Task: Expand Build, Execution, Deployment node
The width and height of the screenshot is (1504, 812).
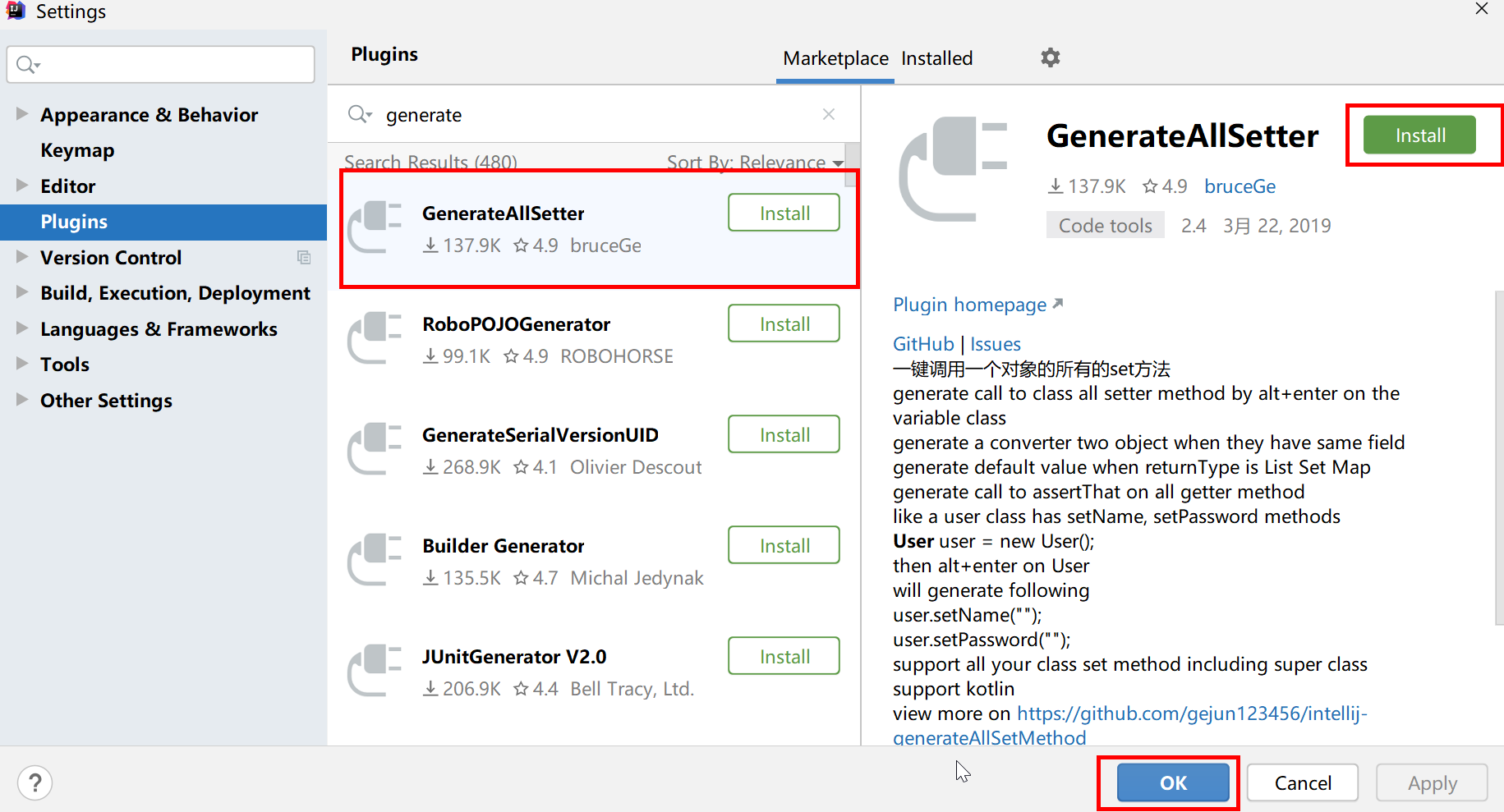Action: coord(22,291)
